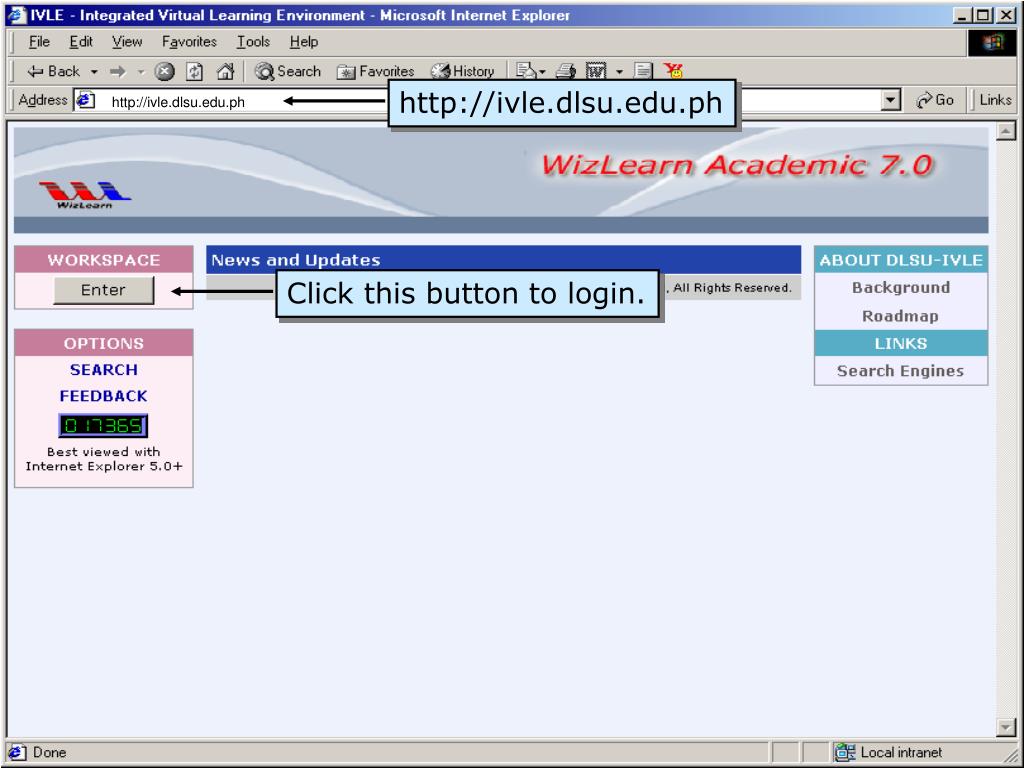The width and height of the screenshot is (1024, 768).
Task: Open the SEARCH link under OPTIONS
Action: tap(104, 370)
